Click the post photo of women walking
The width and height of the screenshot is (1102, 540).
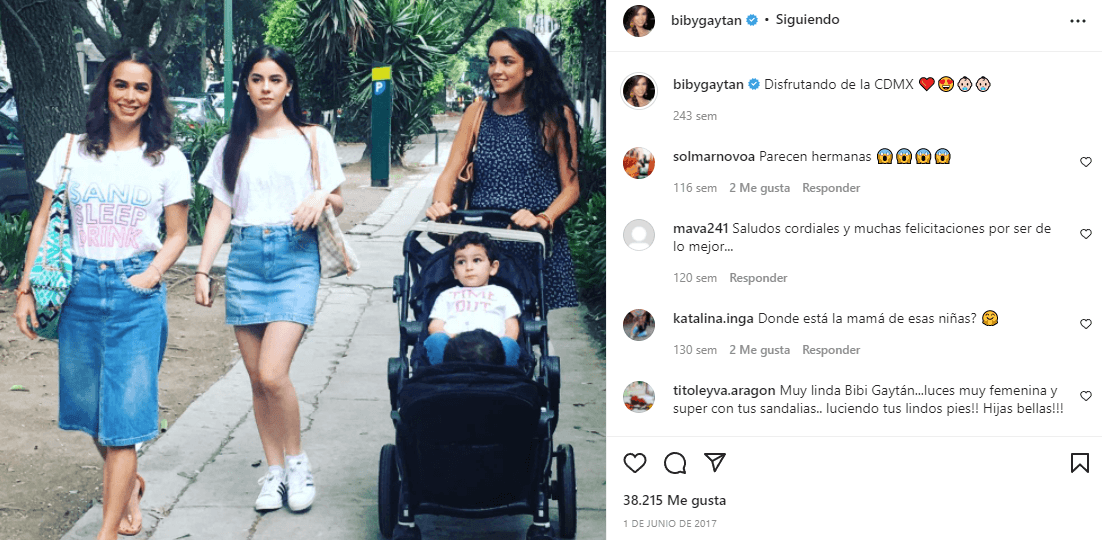[303, 270]
